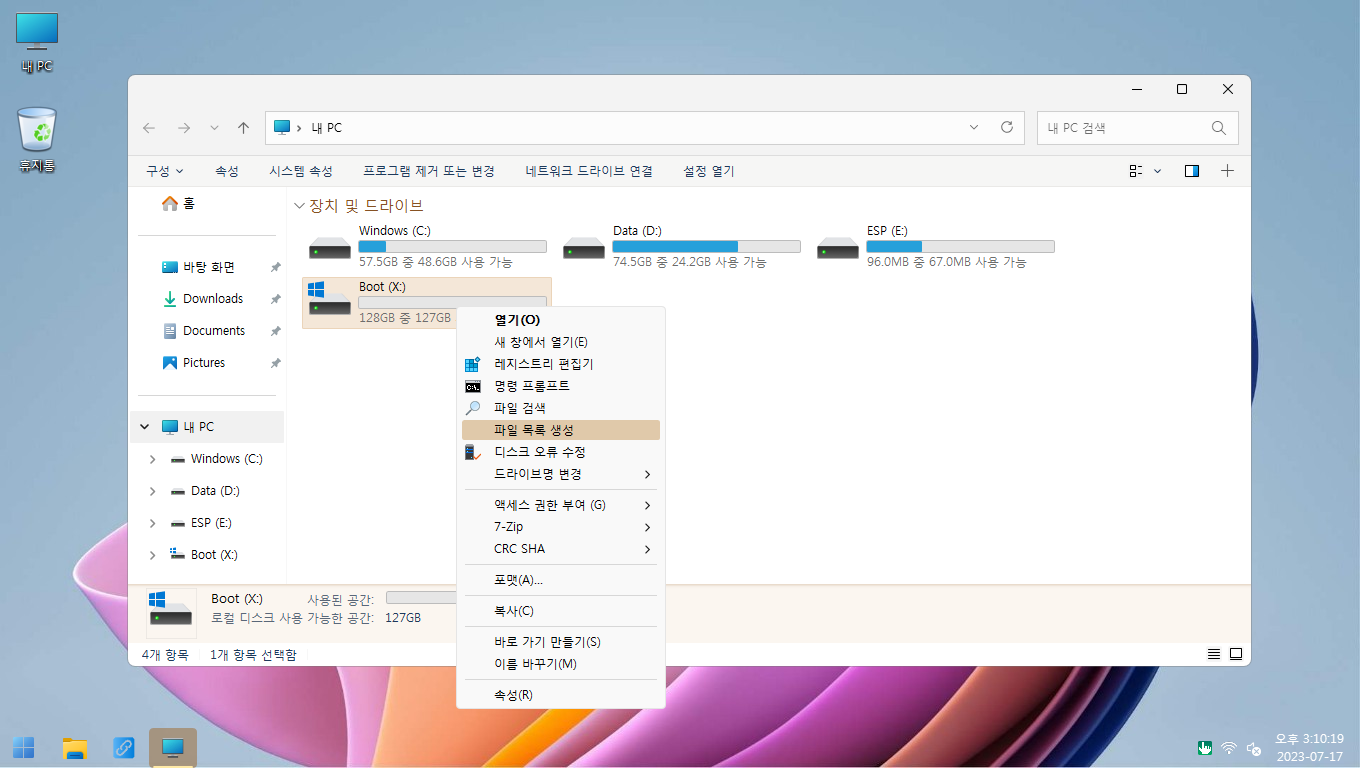Click the 시스템 속성 toolbar button
Viewport: 1360px width, 768px height.
[301, 171]
